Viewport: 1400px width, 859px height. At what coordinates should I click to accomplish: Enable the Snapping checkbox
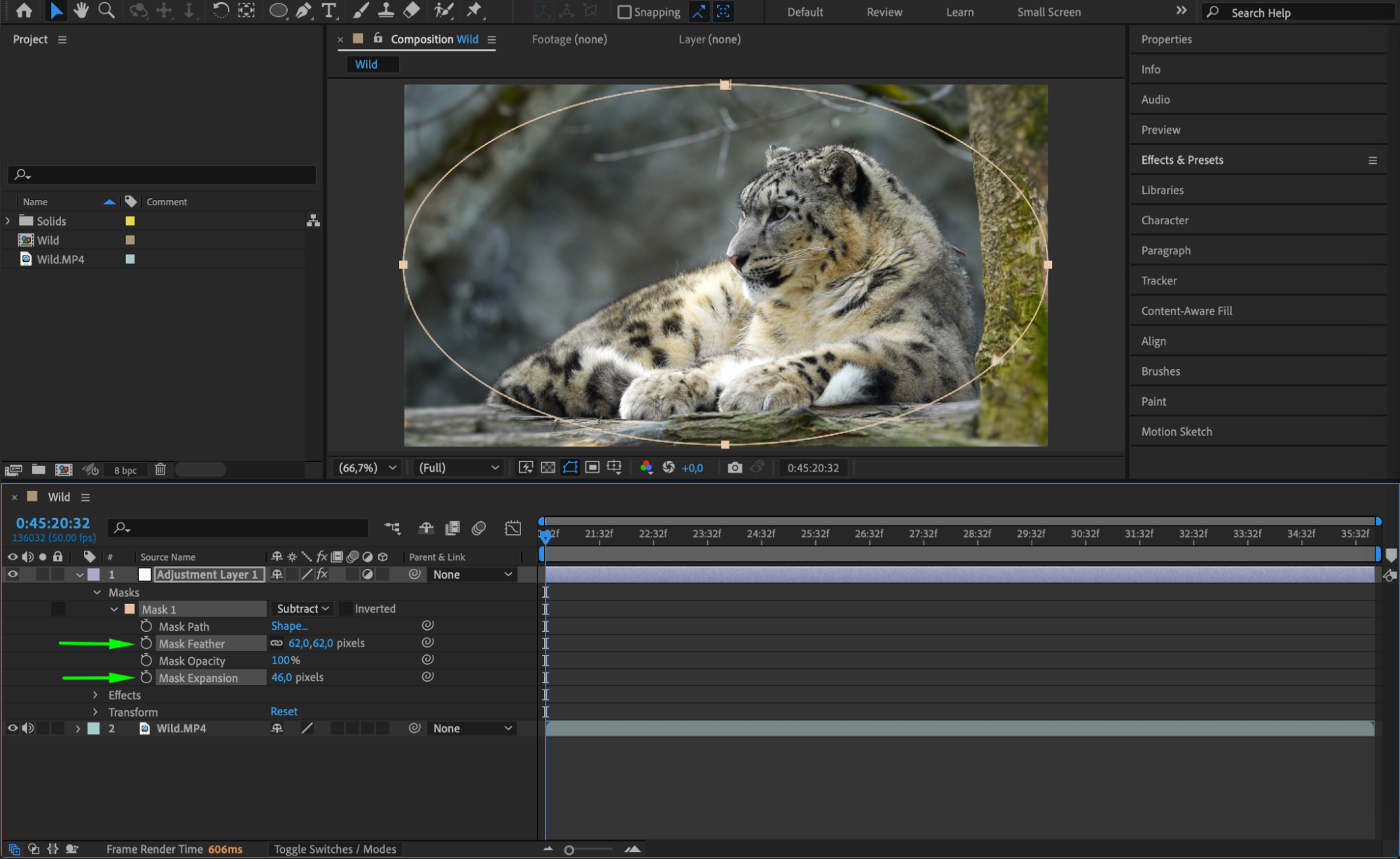(x=624, y=12)
